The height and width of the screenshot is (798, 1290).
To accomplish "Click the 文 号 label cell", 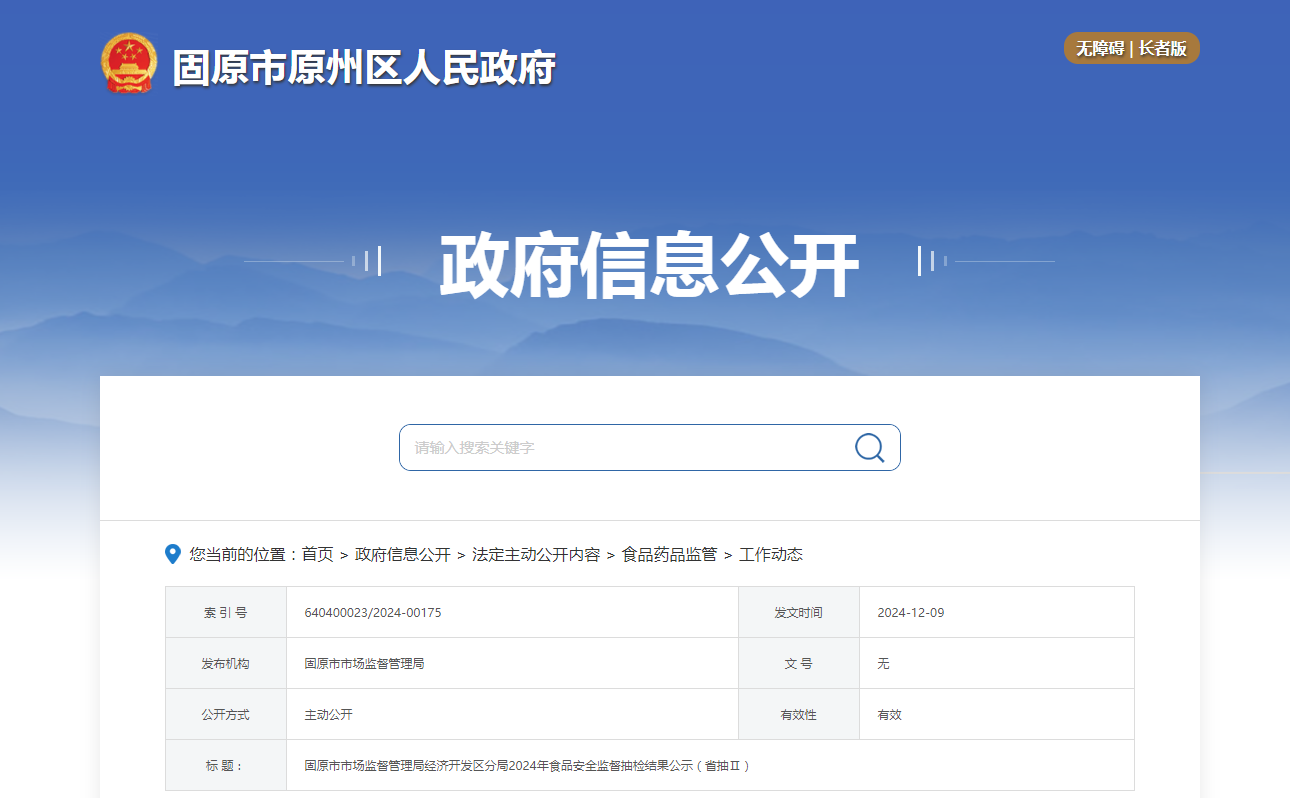I will coord(799,663).
